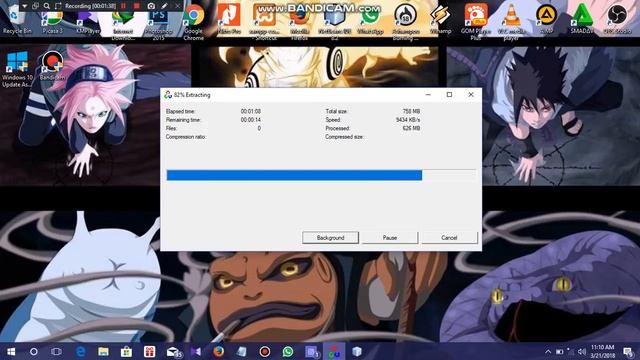Cancel the extraction
The image size is (640, 360).
point(449,238)
